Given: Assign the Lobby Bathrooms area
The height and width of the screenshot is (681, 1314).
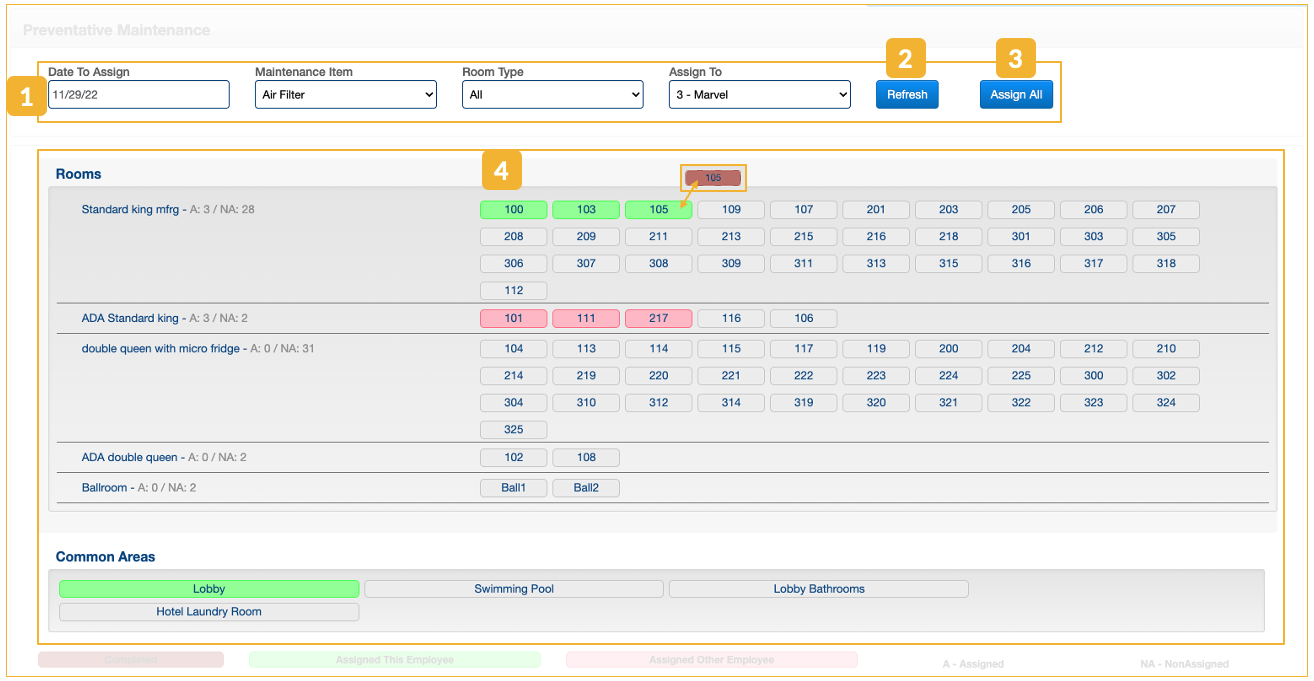Looking at the screenshot, I should (818, 589).
